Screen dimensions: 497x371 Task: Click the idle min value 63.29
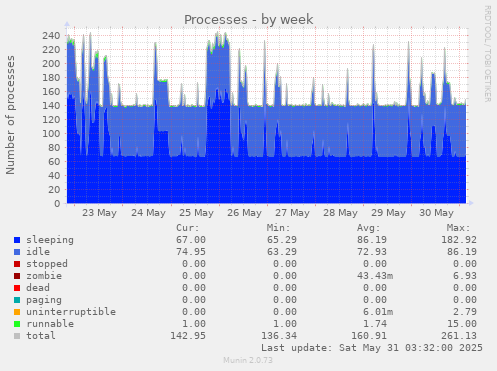(282, 252)
